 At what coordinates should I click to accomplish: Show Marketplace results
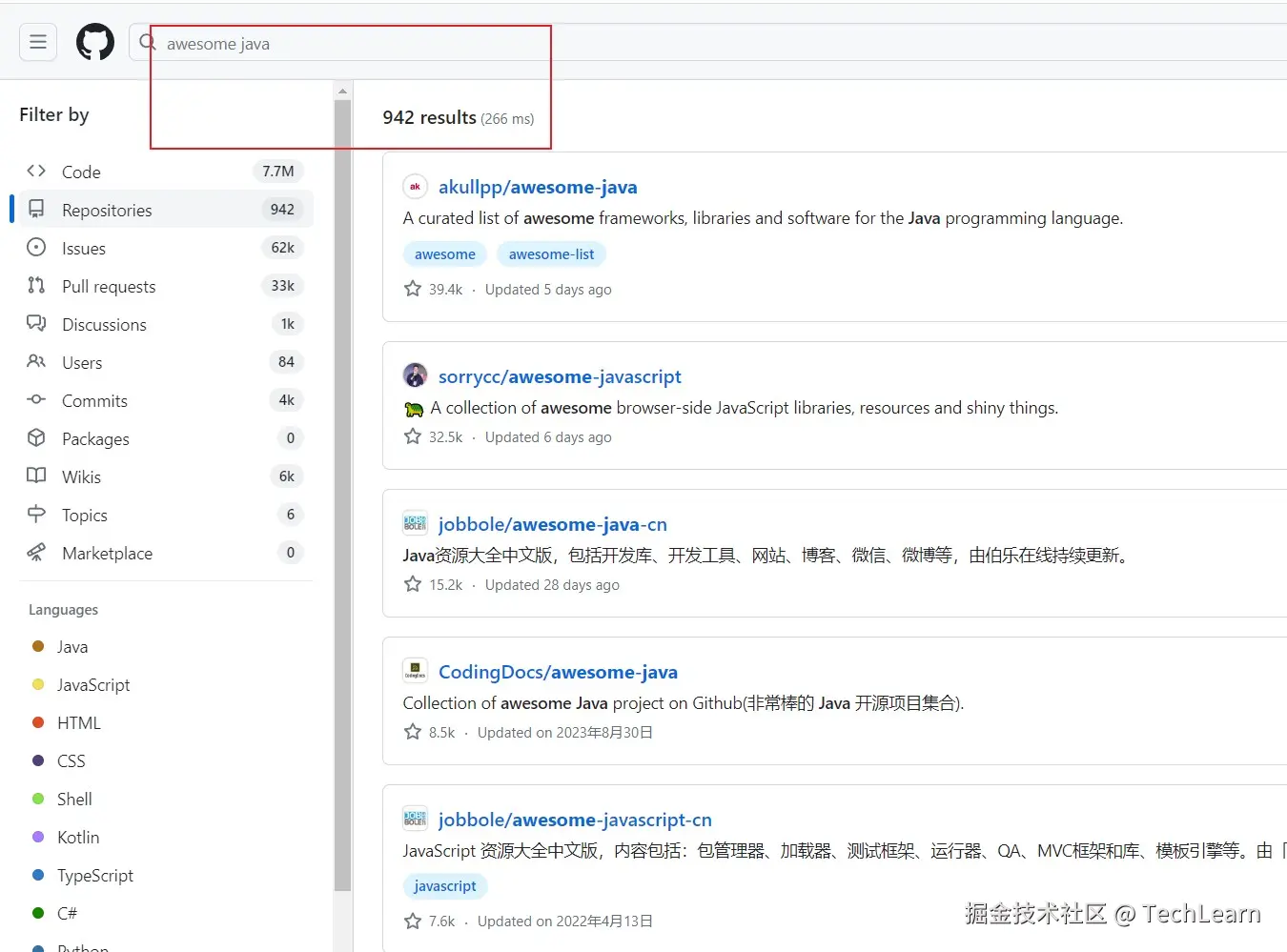166,553
